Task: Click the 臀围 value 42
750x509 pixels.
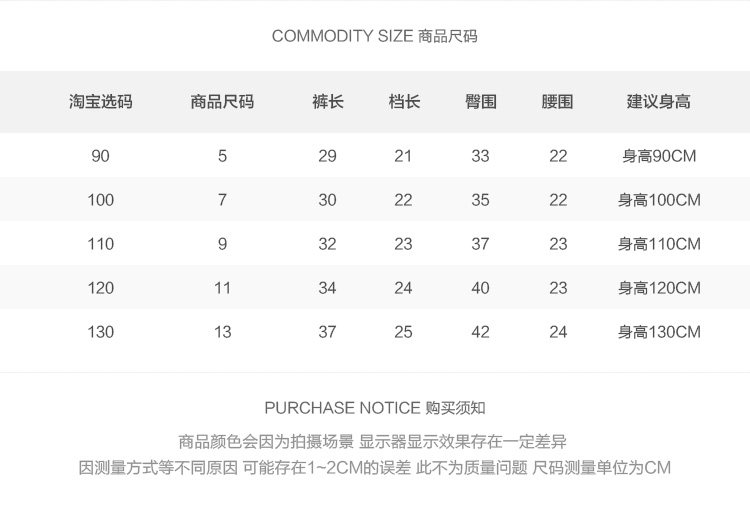Action: click(480, 332)
